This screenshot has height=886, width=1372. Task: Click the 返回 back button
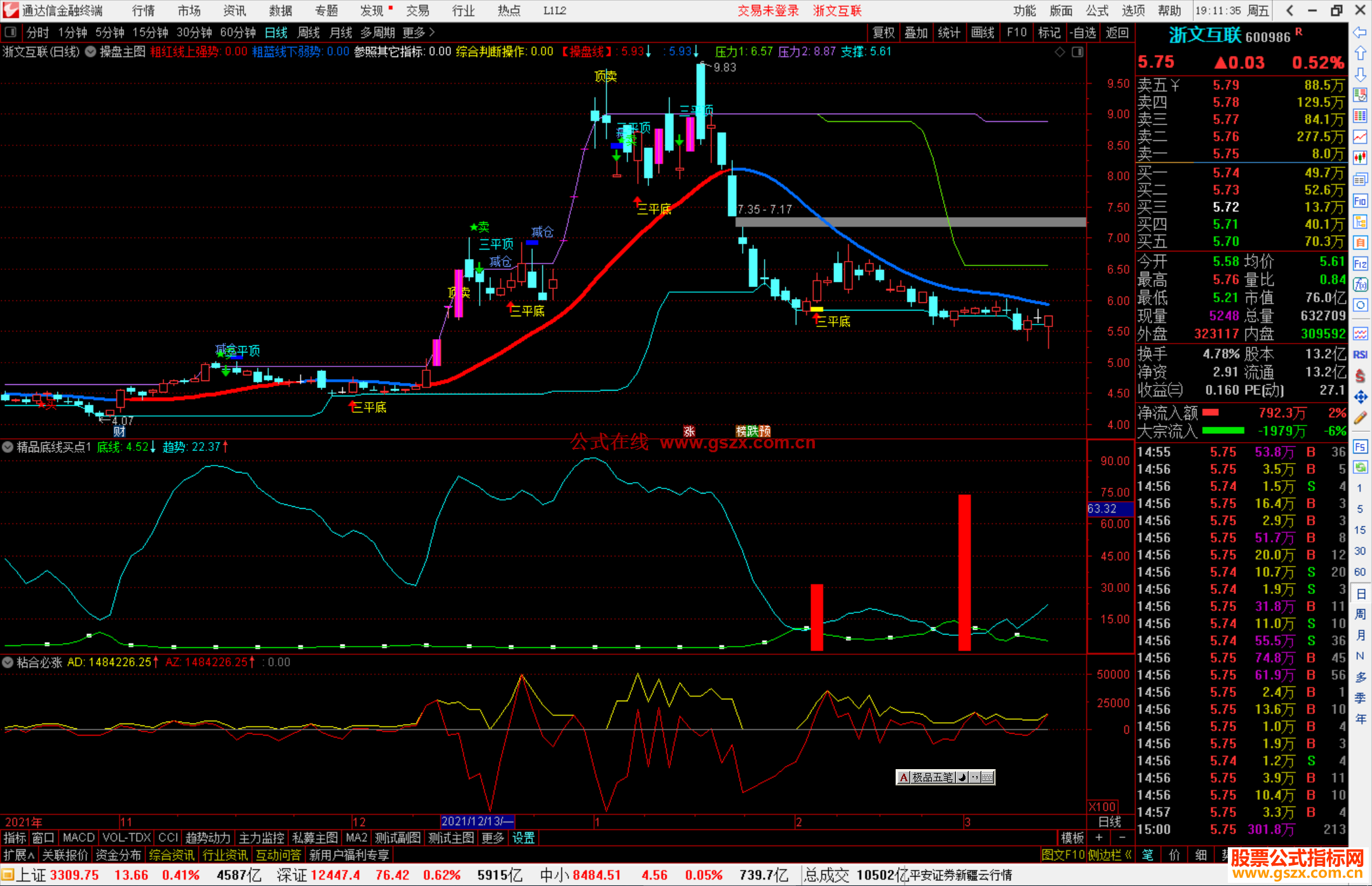coord(1117,32)
